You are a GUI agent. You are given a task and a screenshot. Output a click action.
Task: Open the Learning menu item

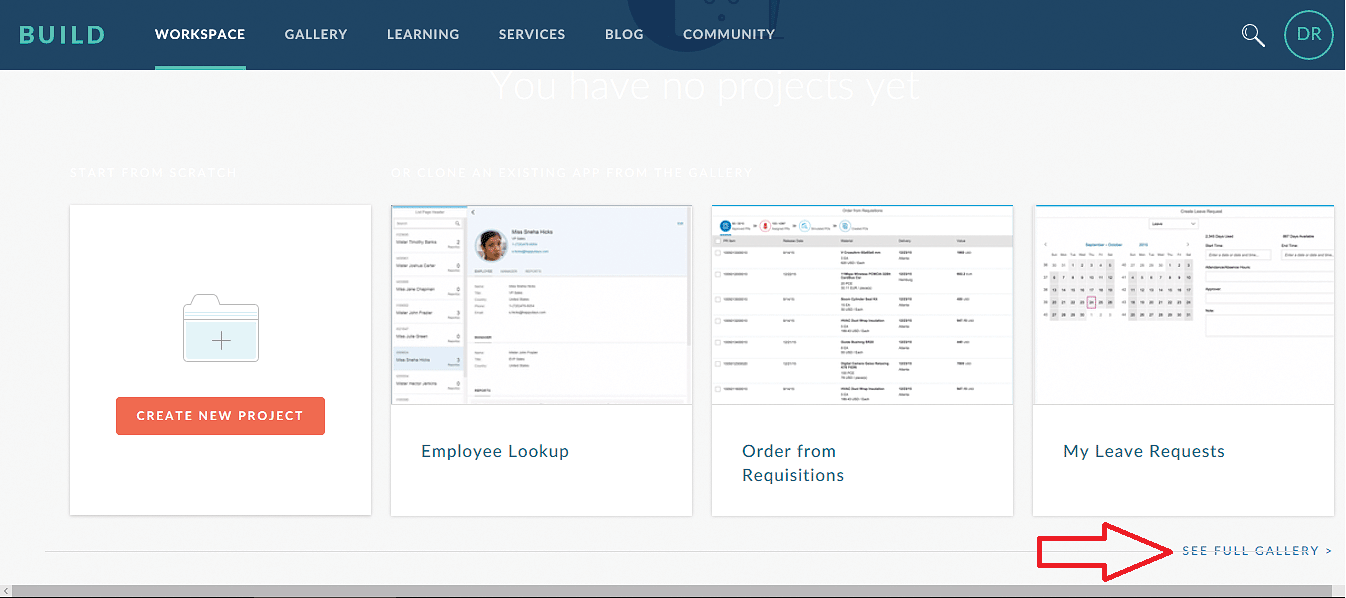423,34
